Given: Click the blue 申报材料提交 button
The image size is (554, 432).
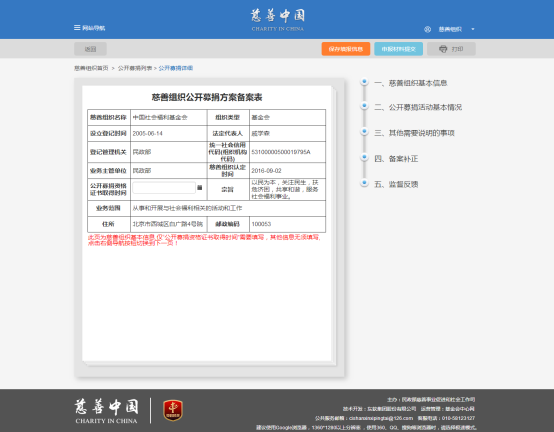Looking at the screenshot, I should tap(399, 49).
